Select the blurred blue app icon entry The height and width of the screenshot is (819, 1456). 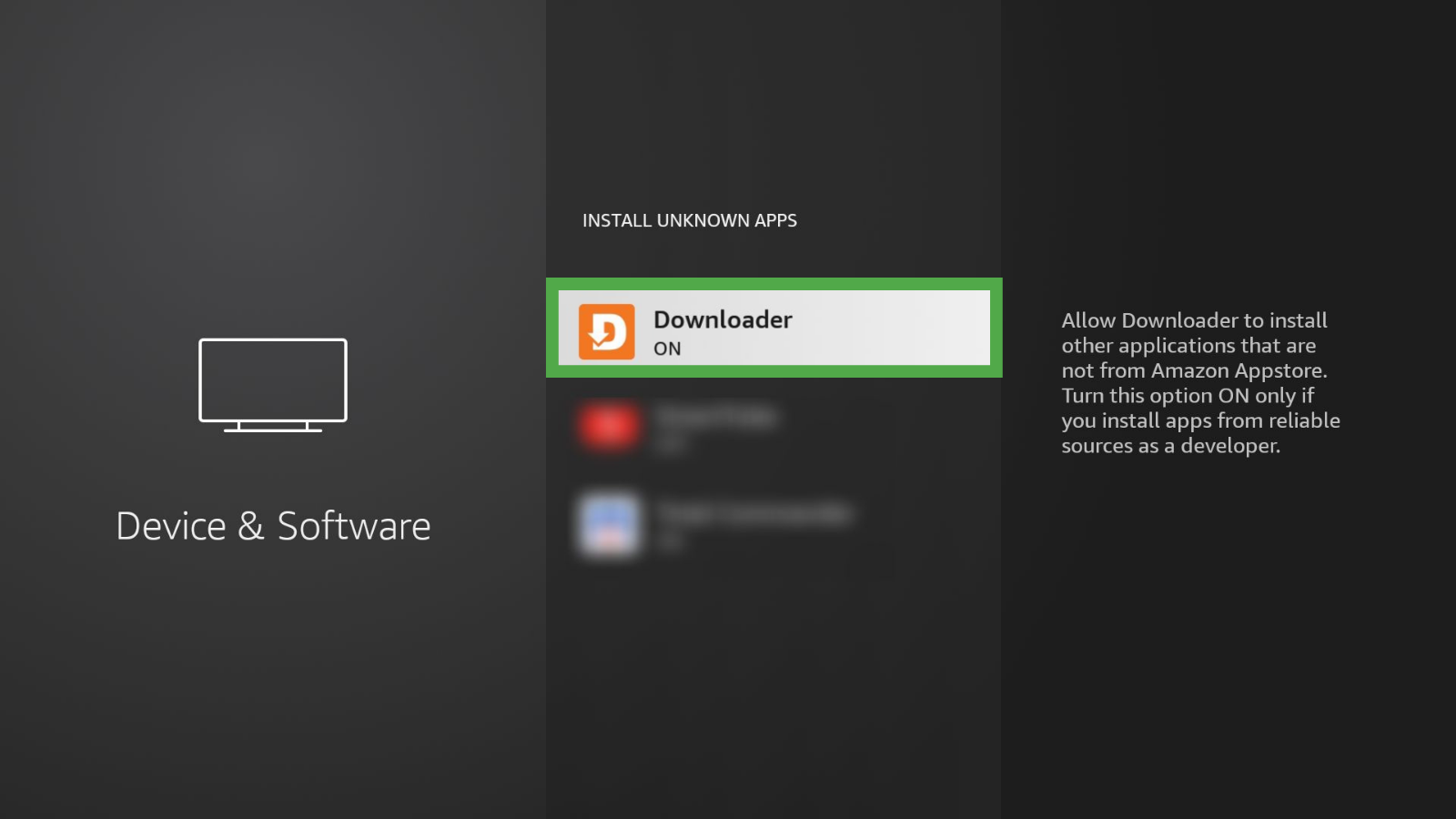tap(773, 524)
